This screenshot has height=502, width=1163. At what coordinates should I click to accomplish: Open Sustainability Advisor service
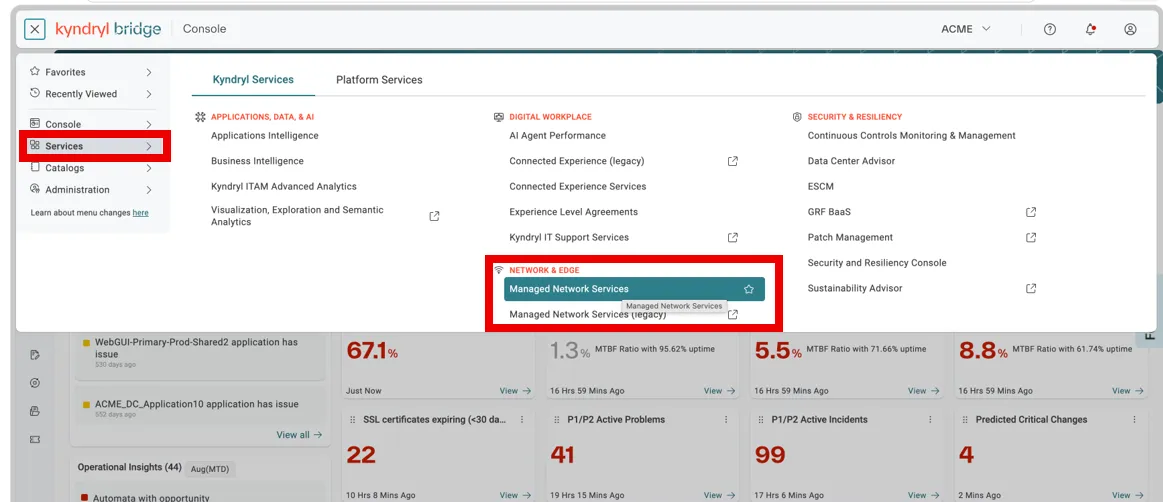[x=854, y=288]
